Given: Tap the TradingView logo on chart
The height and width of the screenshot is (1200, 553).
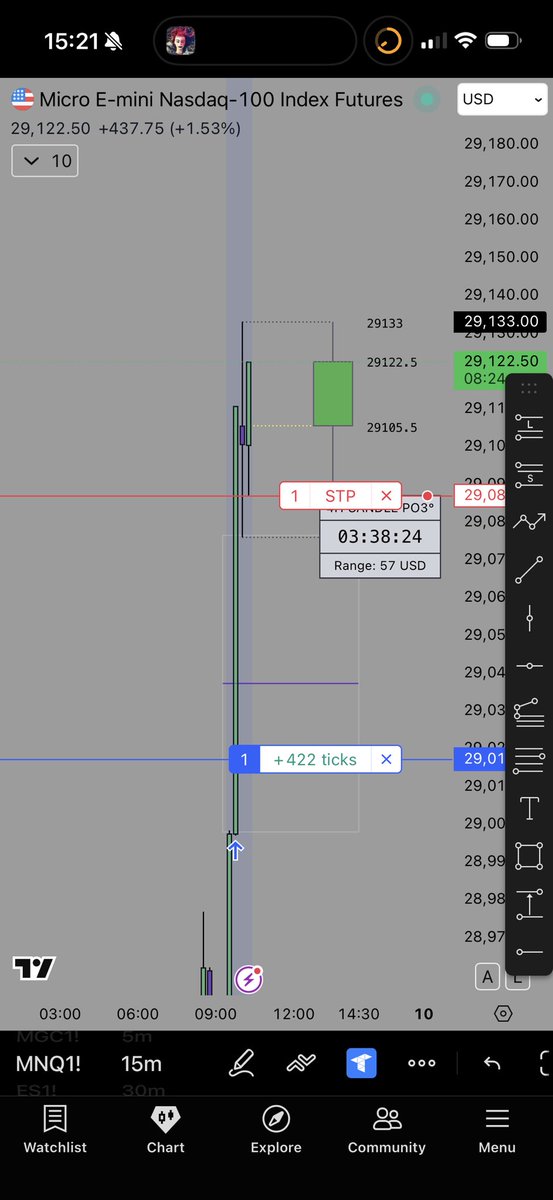Looking at the screenshot, I should 34,968.
